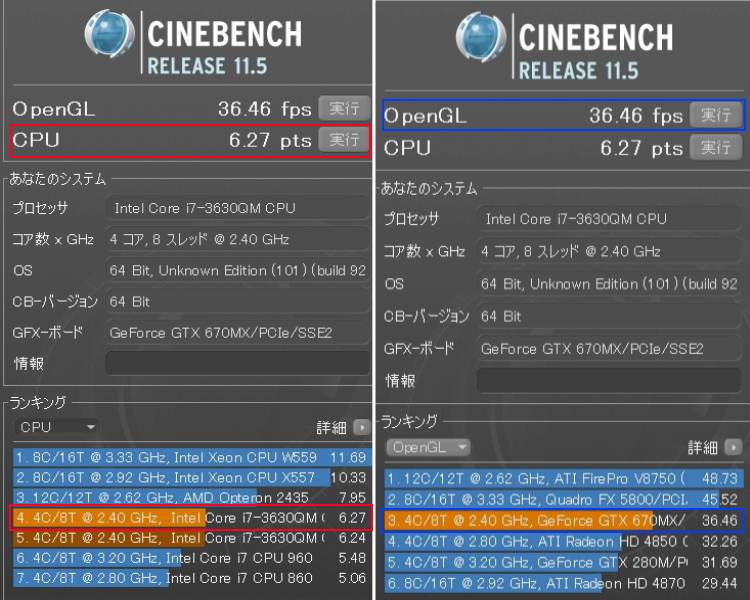Image resolution: width=750 pixels, height=600 pixels.
Task: Click 6.27 pts value in right panel
Action: (641, 148)
